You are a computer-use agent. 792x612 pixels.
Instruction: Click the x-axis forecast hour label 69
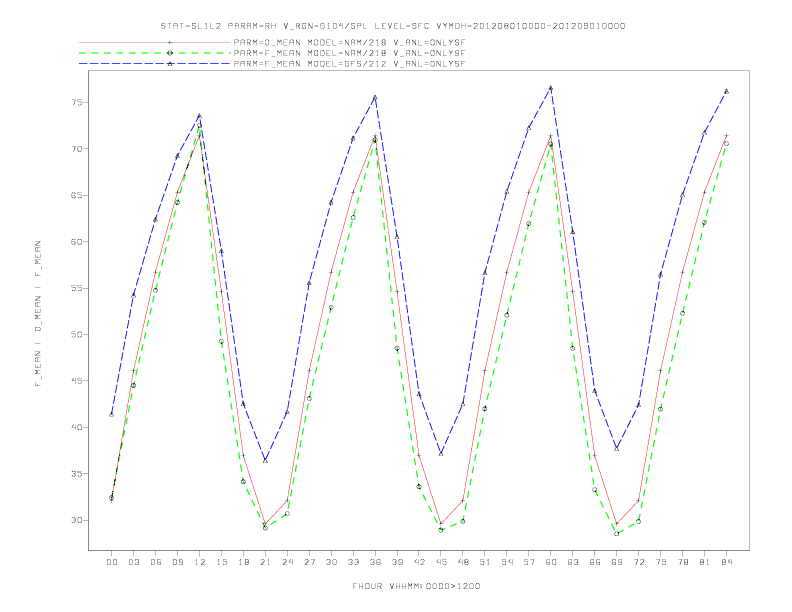coord(617,562)
